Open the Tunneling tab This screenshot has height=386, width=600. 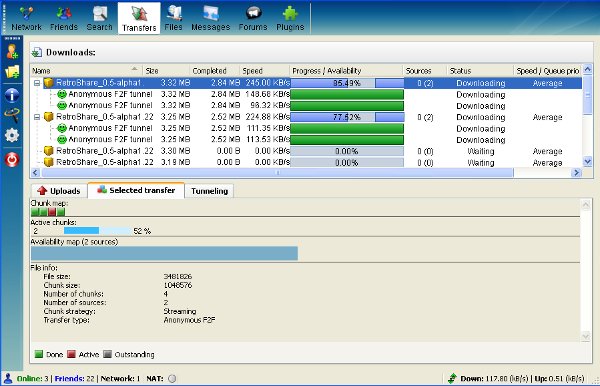pos(209,191)
